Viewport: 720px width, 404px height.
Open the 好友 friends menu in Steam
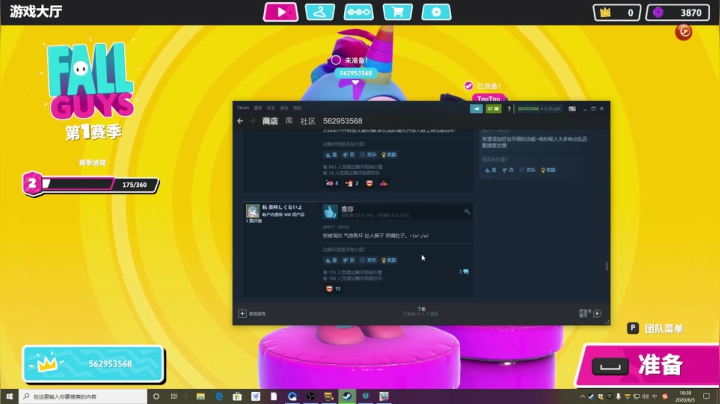coord(271,108)
